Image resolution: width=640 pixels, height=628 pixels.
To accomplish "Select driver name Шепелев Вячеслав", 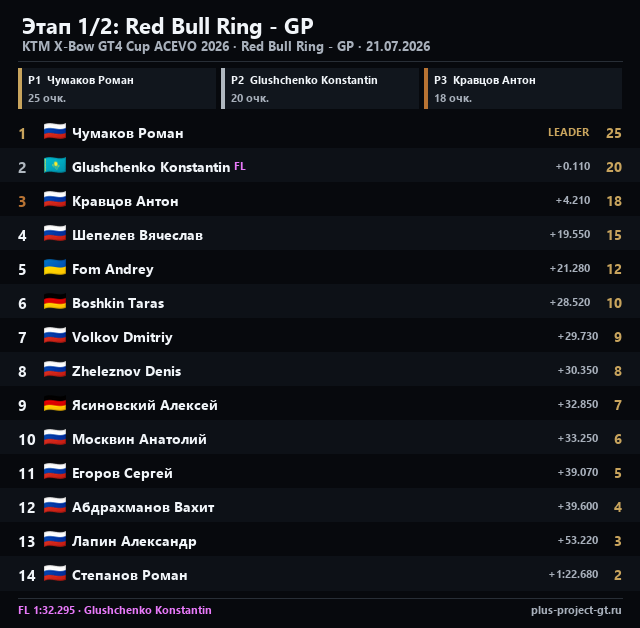I will 137,235.
